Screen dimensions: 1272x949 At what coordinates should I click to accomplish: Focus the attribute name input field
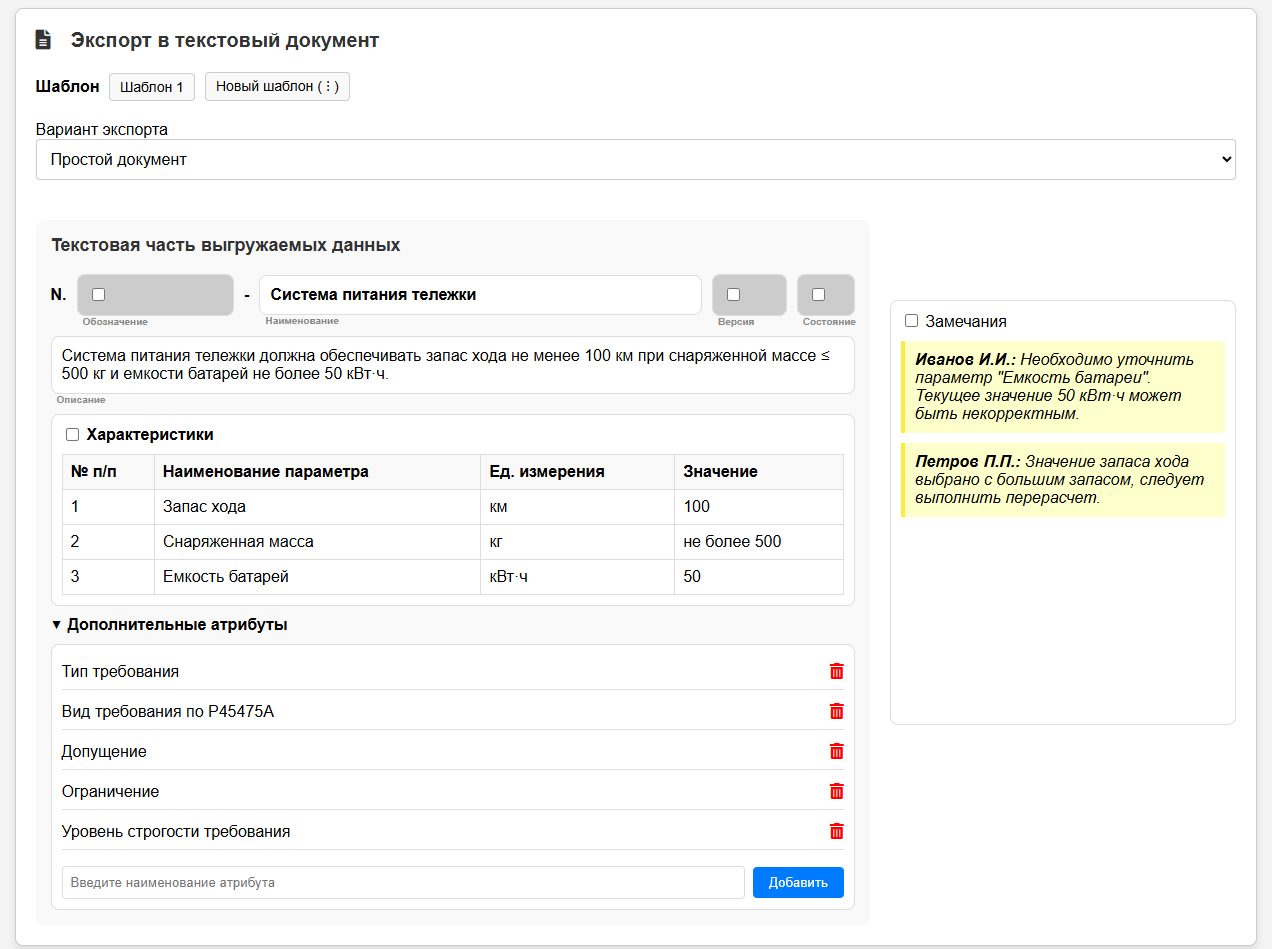403,882
